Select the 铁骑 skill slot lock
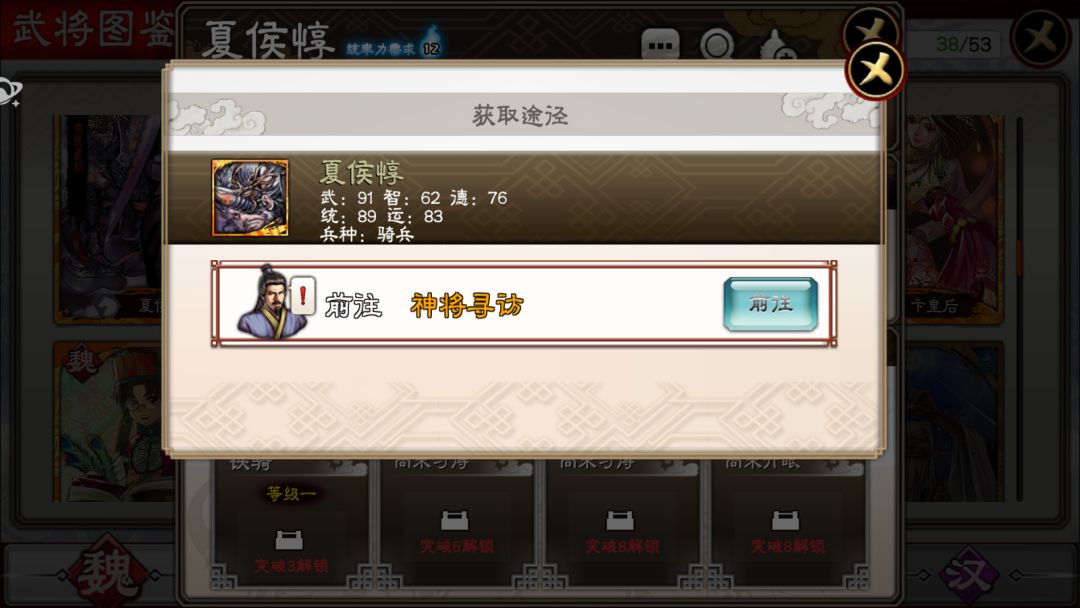This screenshot has height=608, width=1080. (x=289, y=541)
